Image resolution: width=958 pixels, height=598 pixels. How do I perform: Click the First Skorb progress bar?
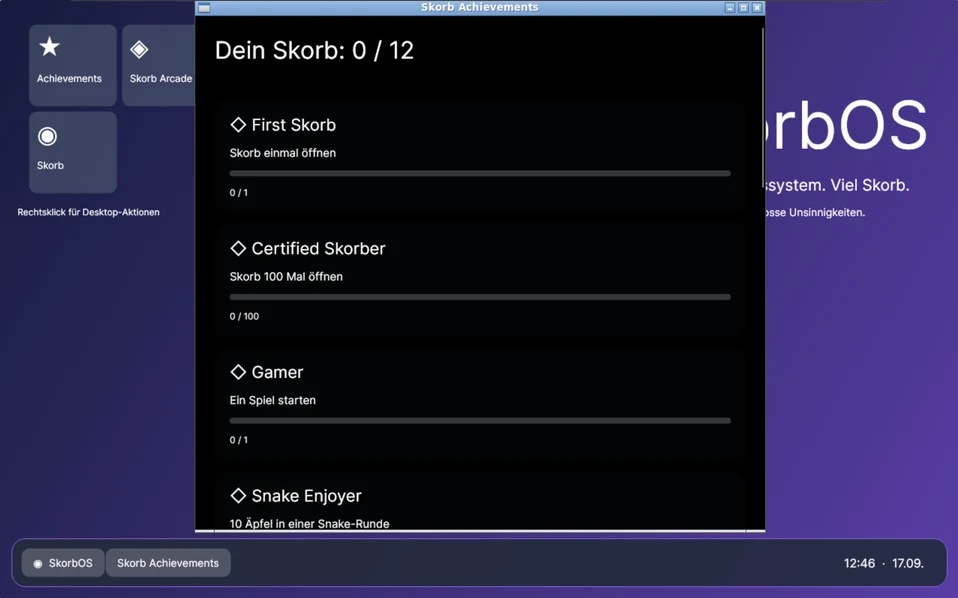click(480, 173)
